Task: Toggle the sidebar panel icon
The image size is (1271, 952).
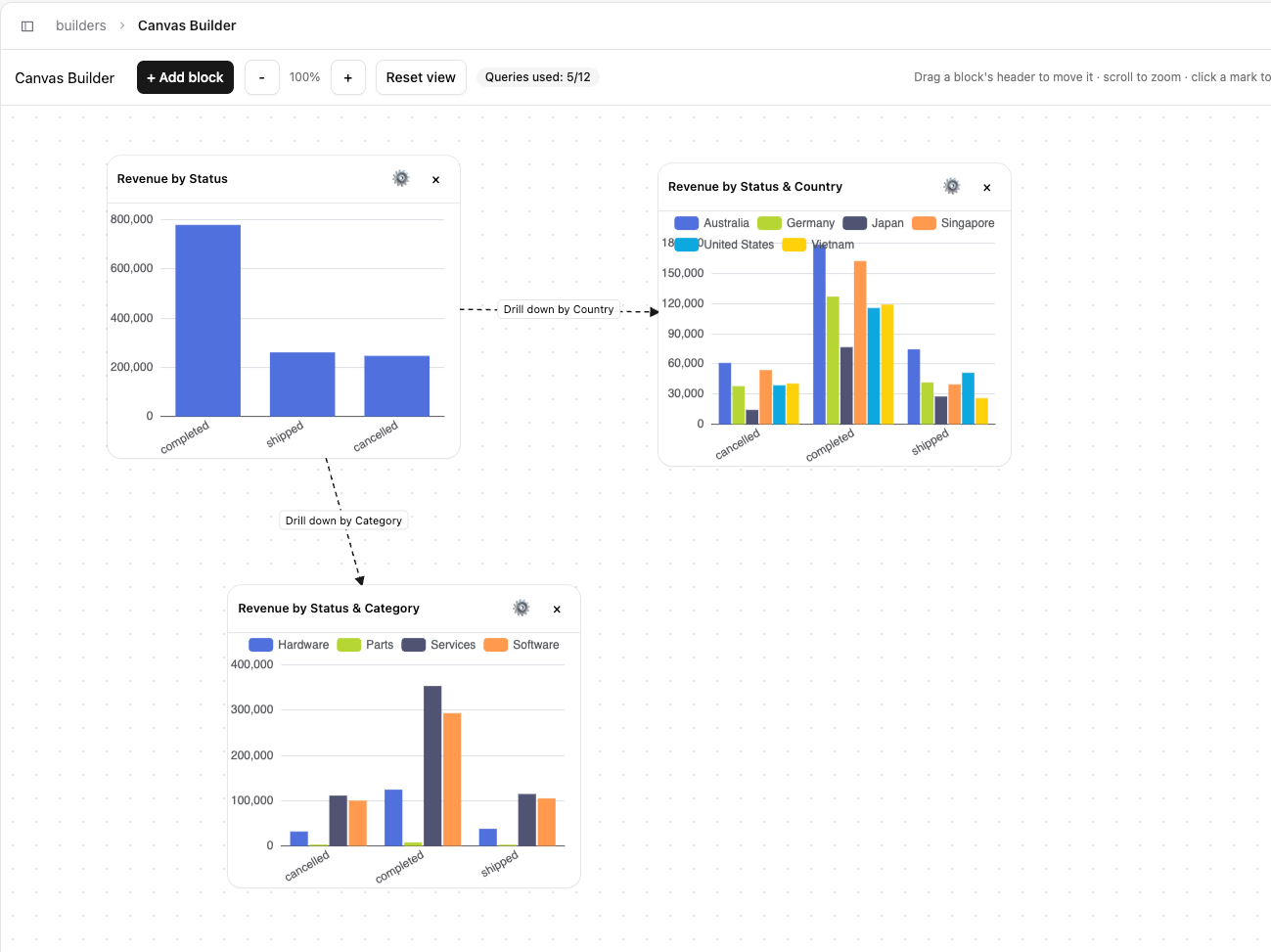Action: (x=27, y=26)
